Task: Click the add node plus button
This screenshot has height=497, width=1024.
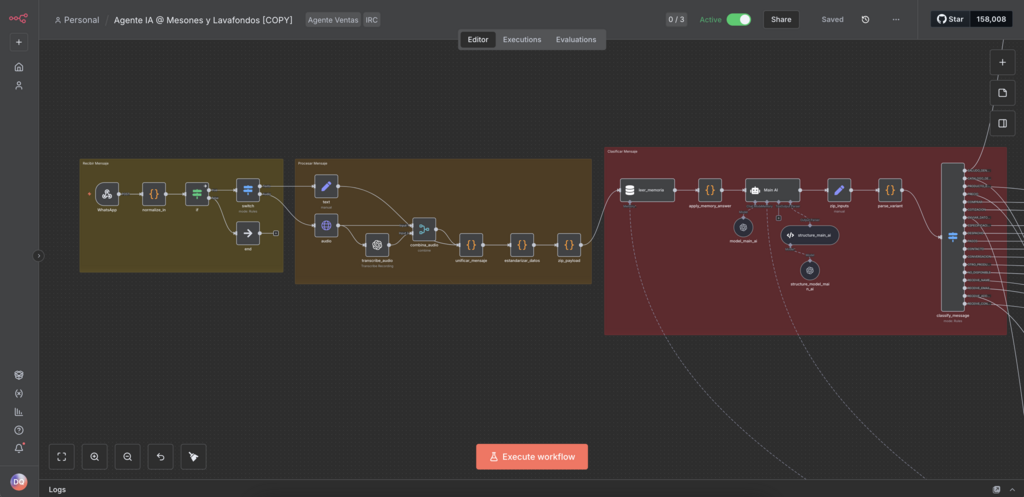Action: [1002, 62]
